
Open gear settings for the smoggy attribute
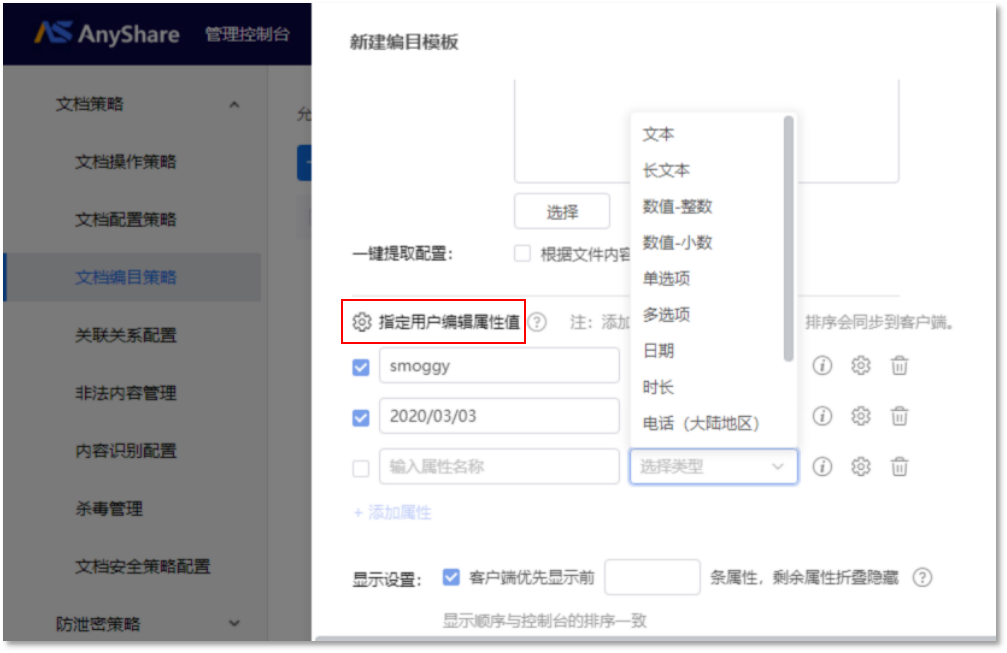[861, 366]
